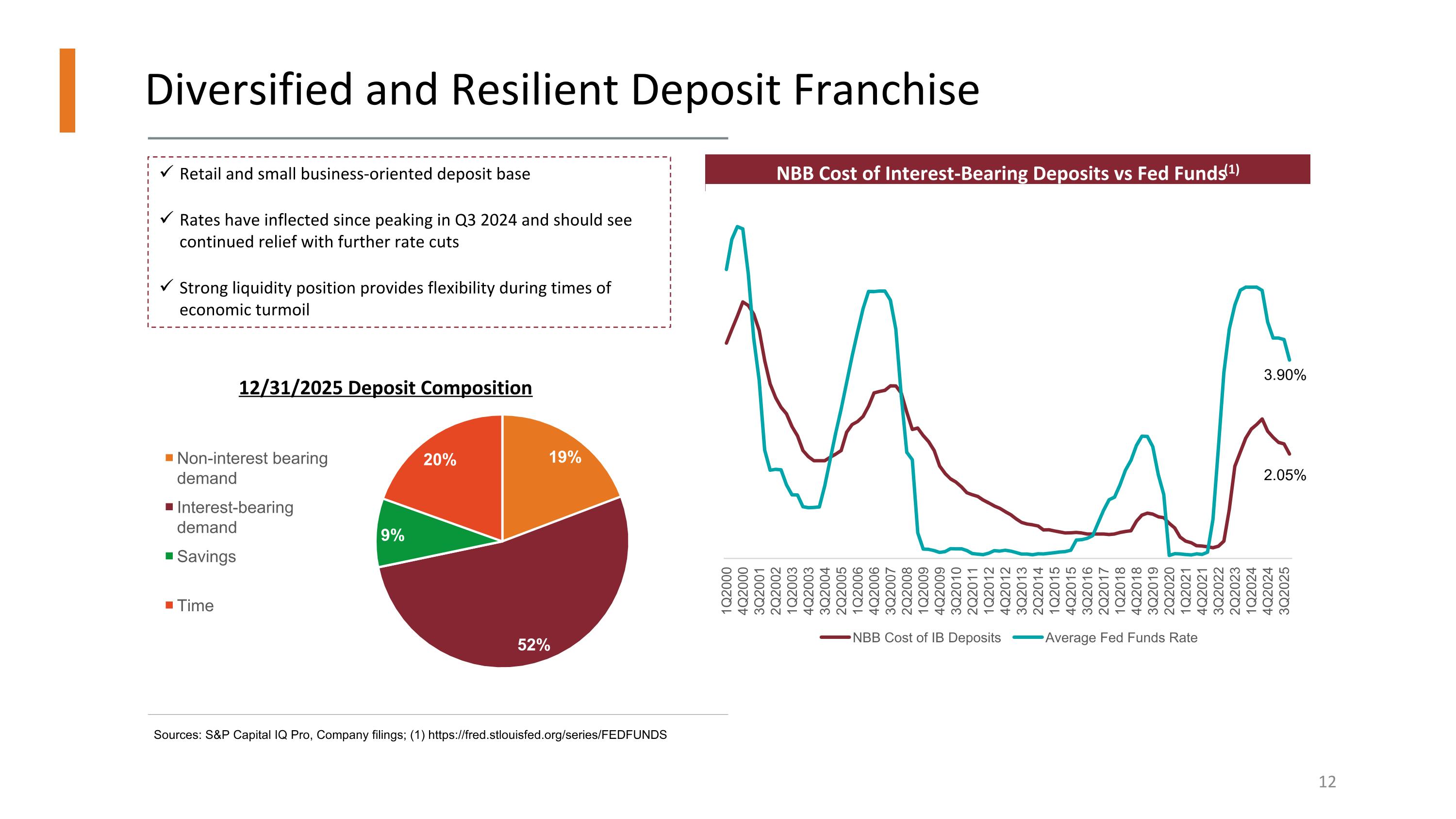This screenshot has height=819, width=1456.
Task: Click the first checkmark bullet about retail deposits
Action: click(166, 172)
